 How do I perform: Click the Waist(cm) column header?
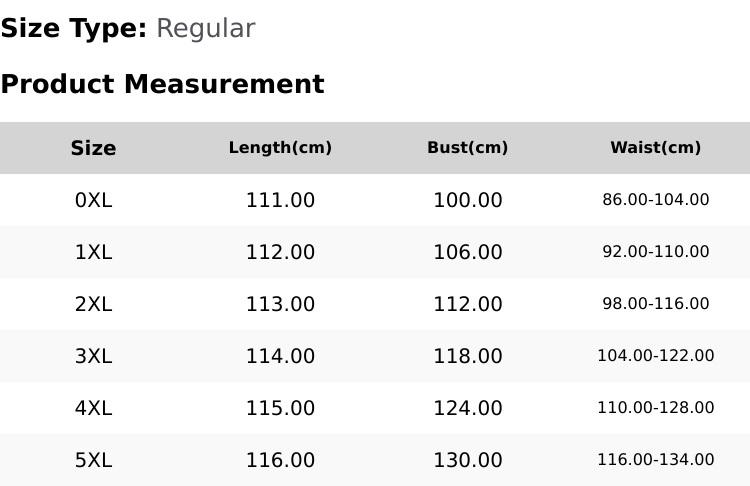click(x=656, y=147)
